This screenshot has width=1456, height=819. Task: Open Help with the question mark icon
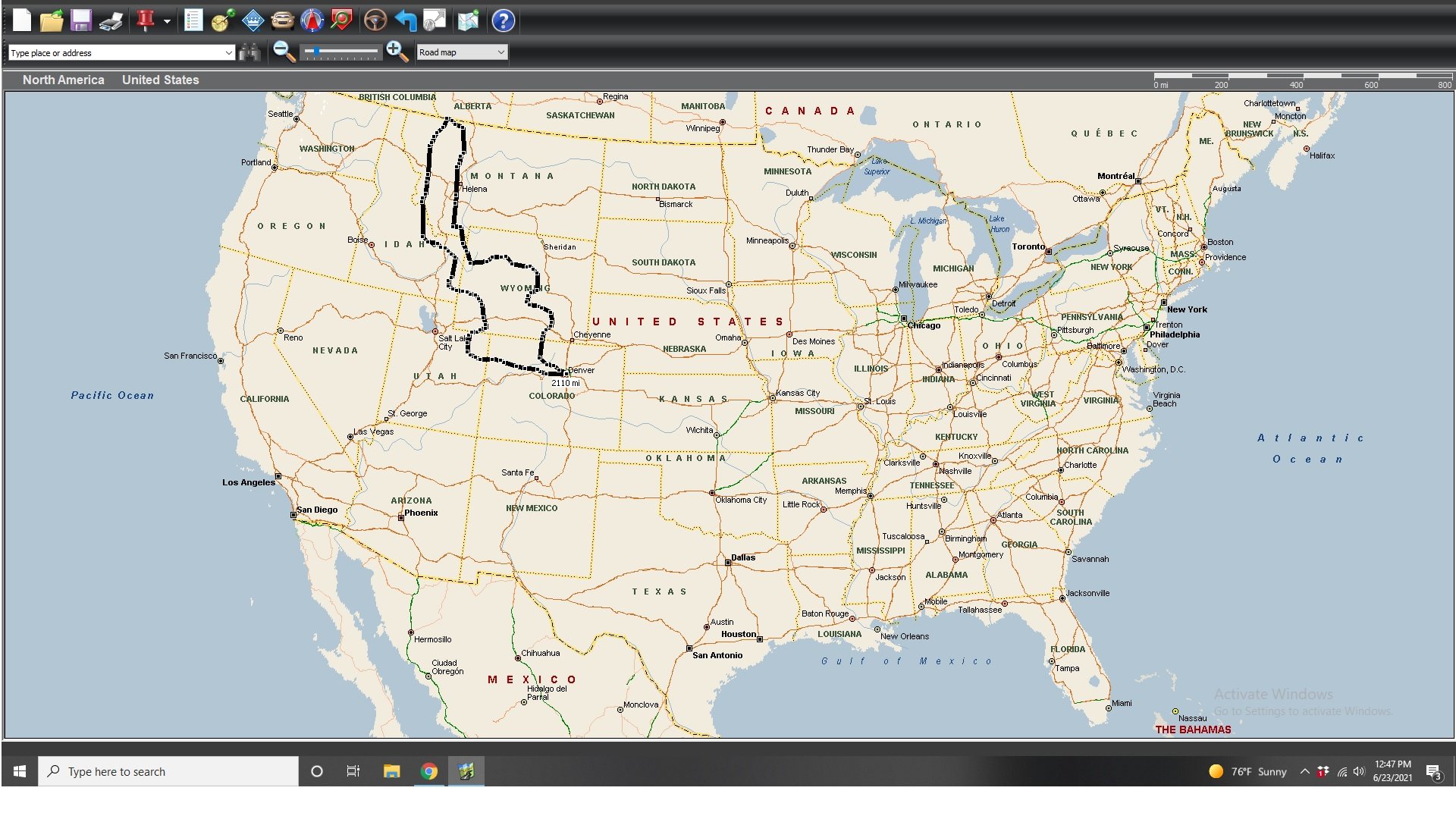(x=504, y=20)
